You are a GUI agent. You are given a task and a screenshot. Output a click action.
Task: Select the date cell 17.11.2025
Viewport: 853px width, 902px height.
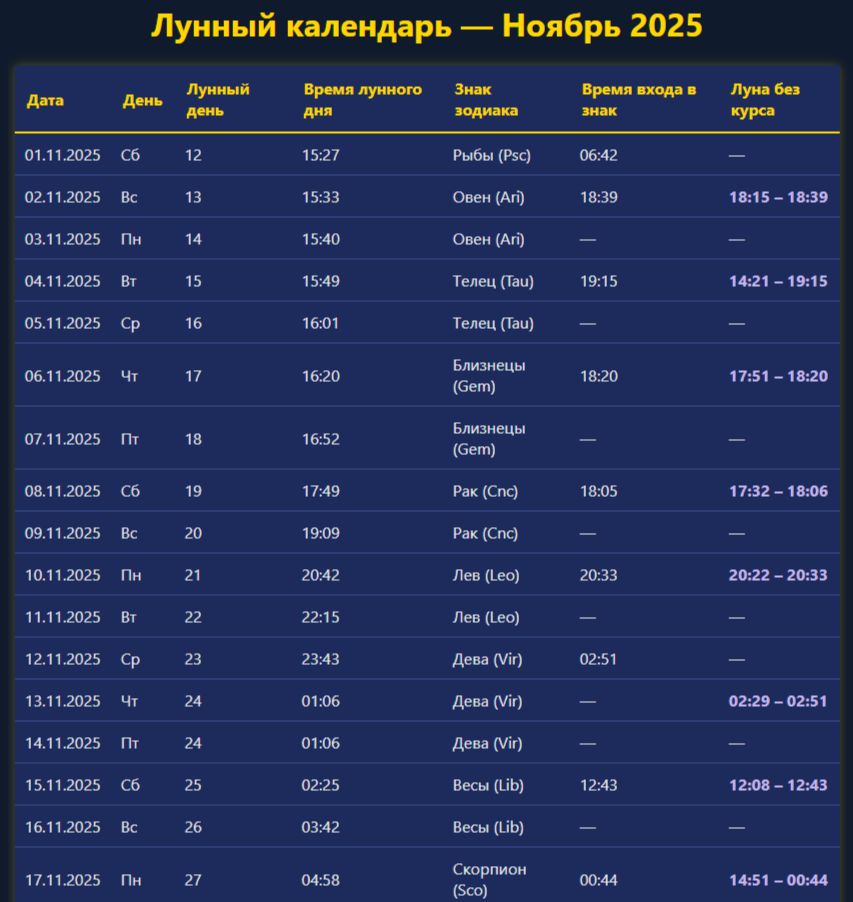tap(63, 880)
